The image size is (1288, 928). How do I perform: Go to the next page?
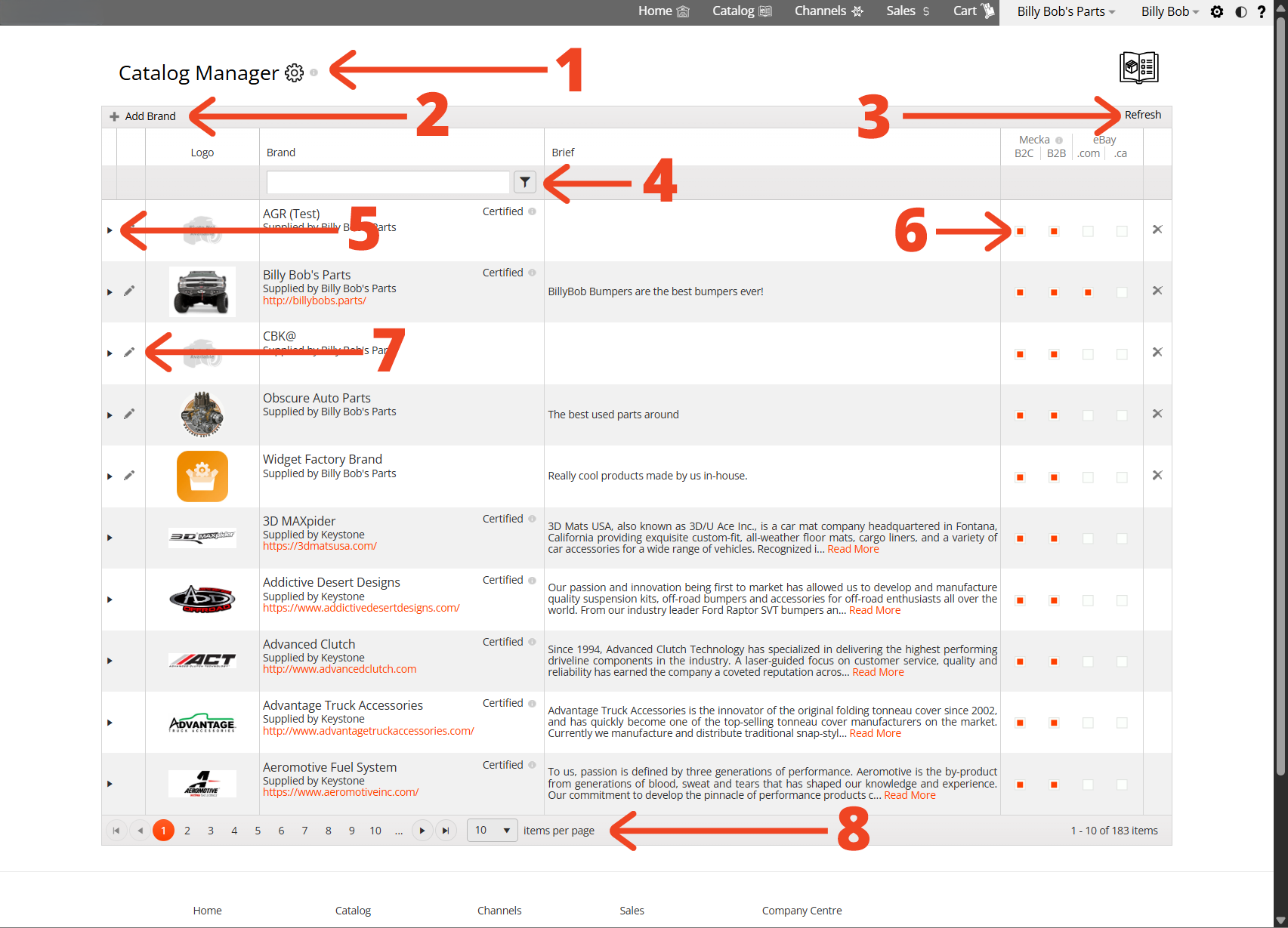click(x=422, y=831)
